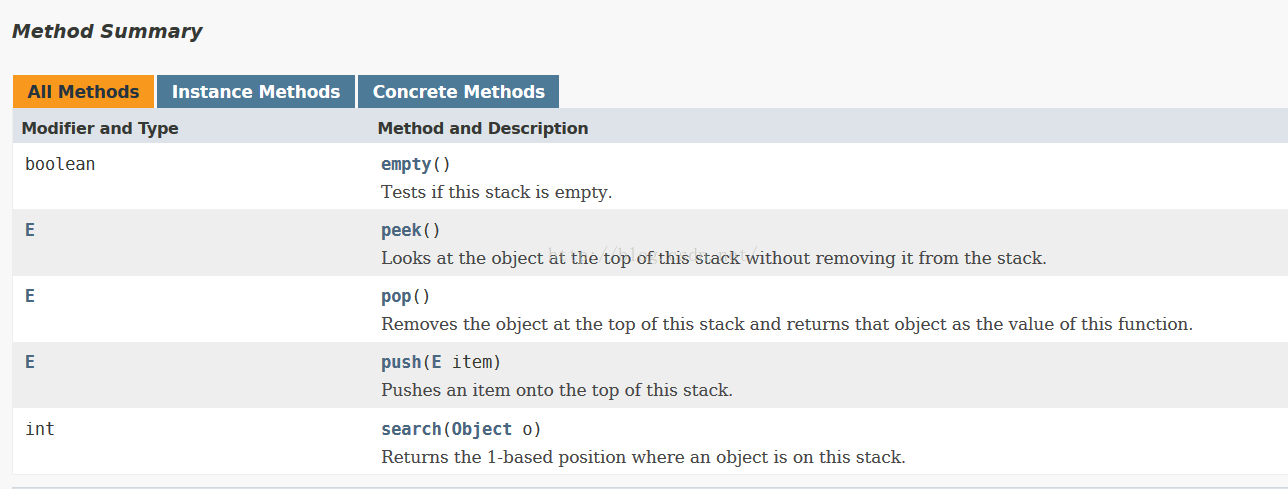Click the int return type in search row

tap(39, 429)
